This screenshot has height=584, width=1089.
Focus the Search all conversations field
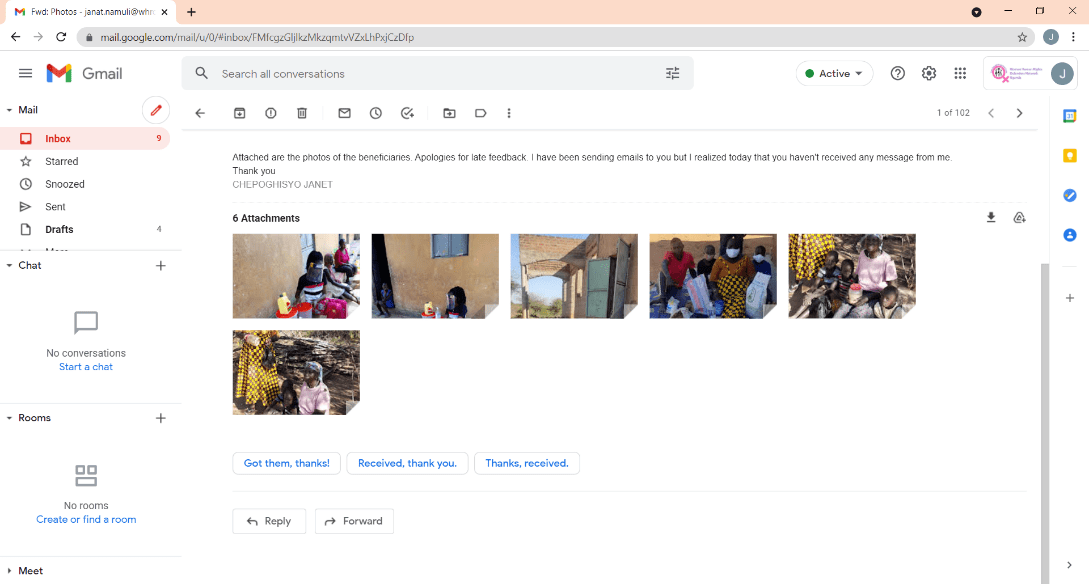(x=438, y=73)
